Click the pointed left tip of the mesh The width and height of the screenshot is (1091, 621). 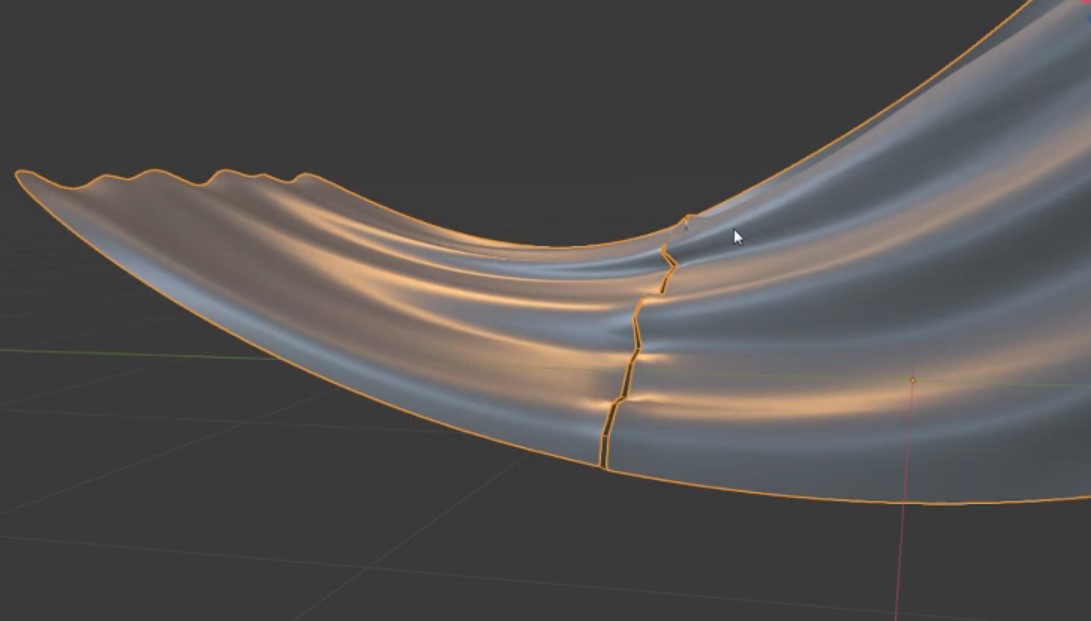click(x=19, y=175)
